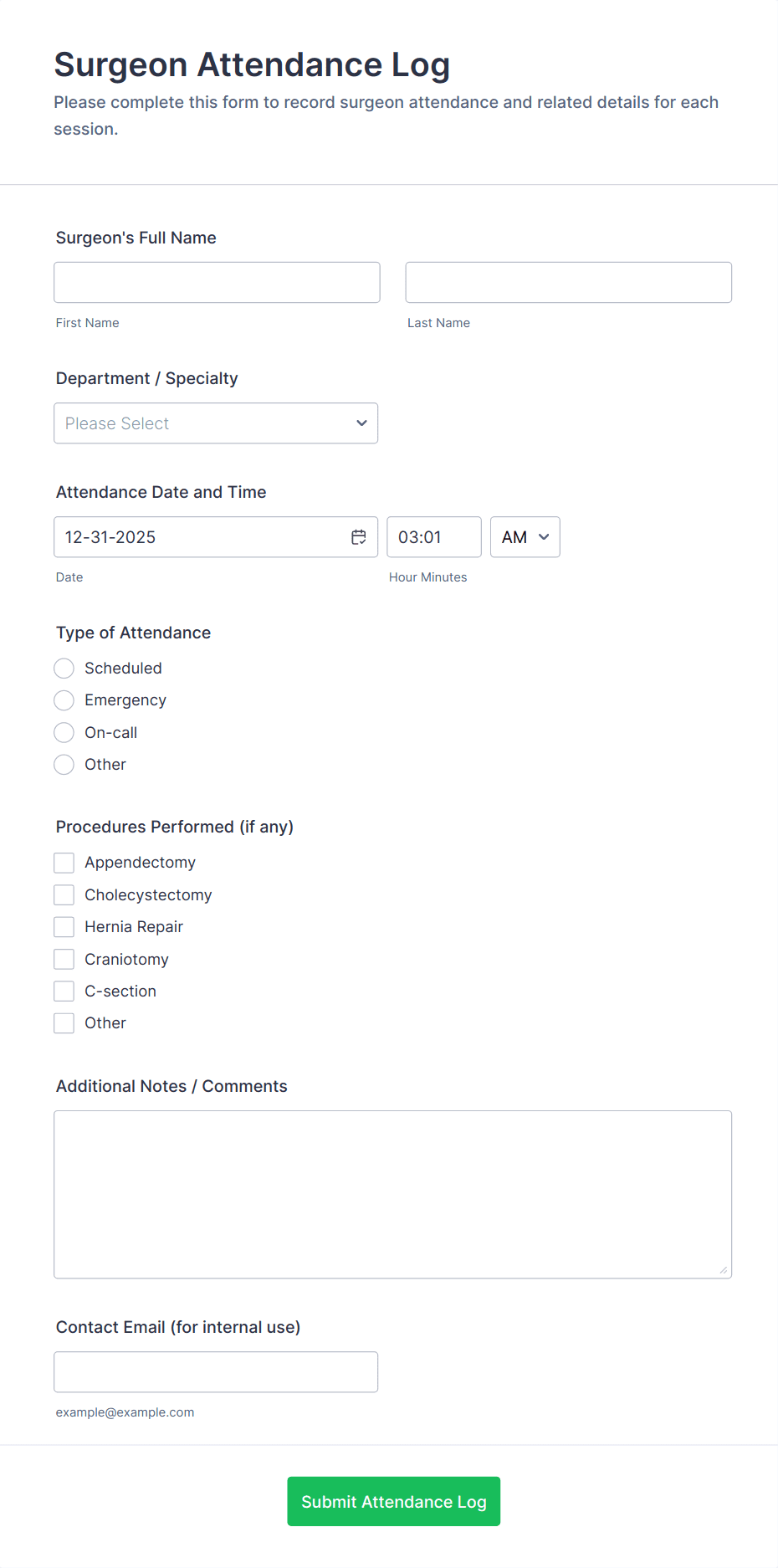Check Hernia Repair procedure
The width and height of the screenshot is (778, 1568).
pyautogui.click(x=64, y=926)
